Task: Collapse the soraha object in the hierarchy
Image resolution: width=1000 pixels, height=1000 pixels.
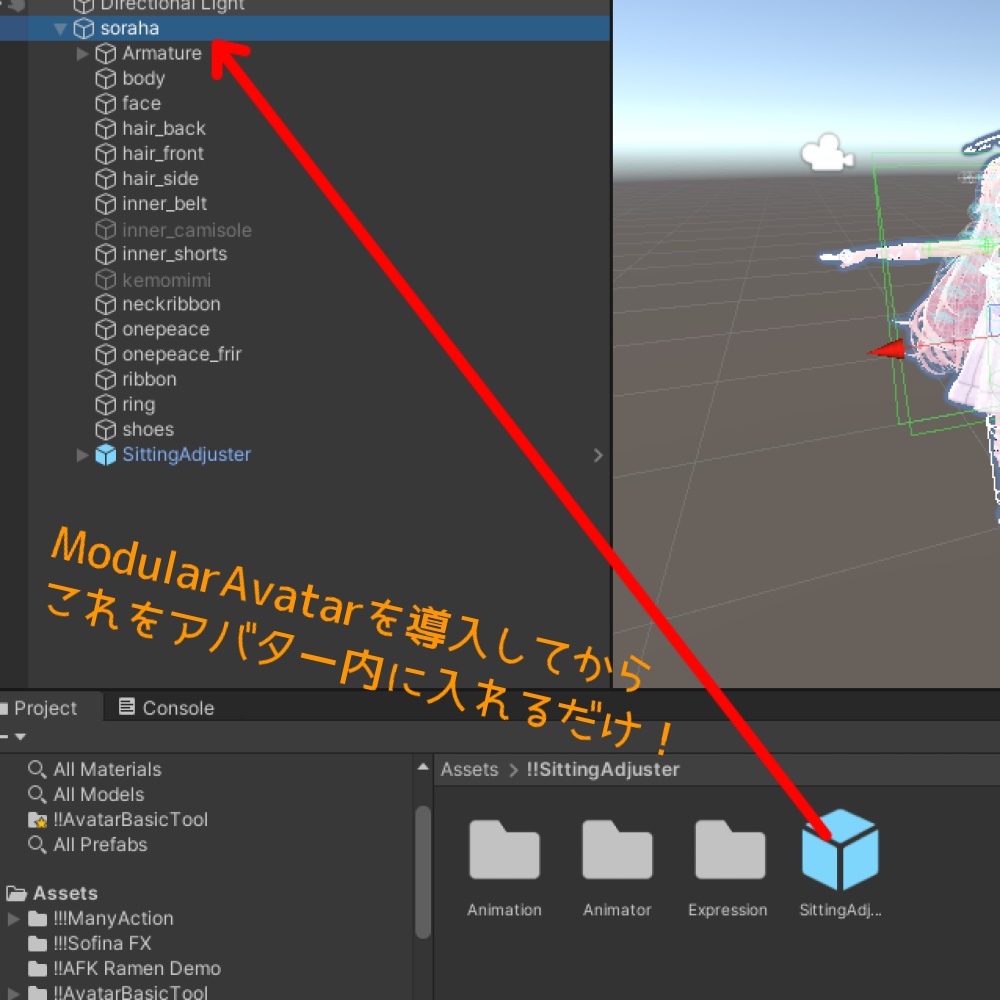Action: point(61,29)
